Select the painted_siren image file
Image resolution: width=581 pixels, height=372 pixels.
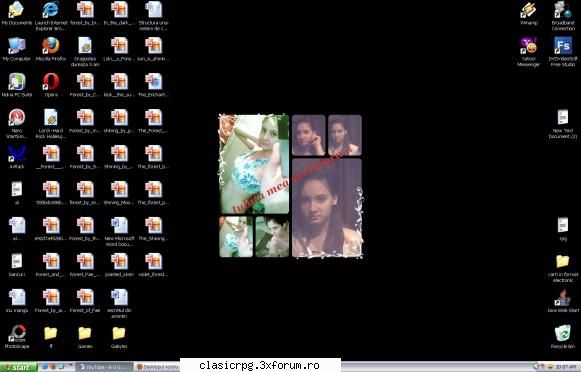[119, 265]
